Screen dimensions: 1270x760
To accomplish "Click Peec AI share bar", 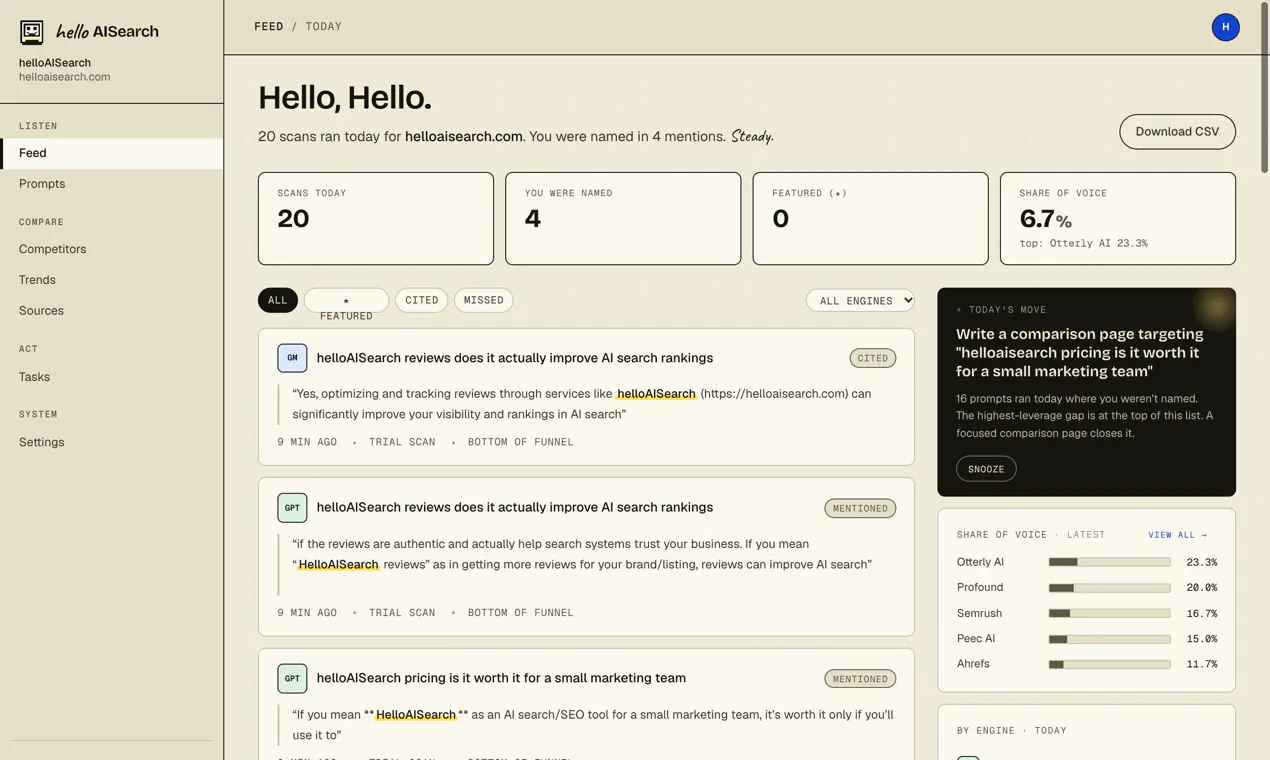I will pyautogui.click(x=1109, y=639).
